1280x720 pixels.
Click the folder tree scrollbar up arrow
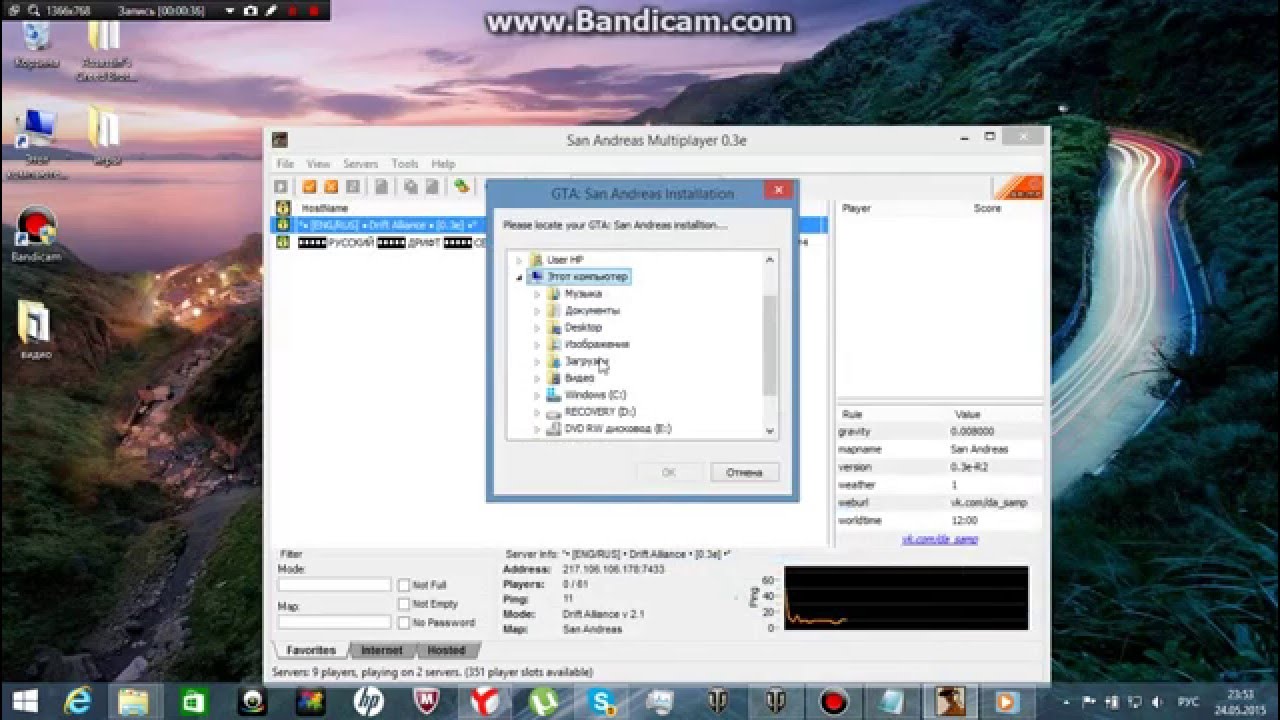point(770,260)
